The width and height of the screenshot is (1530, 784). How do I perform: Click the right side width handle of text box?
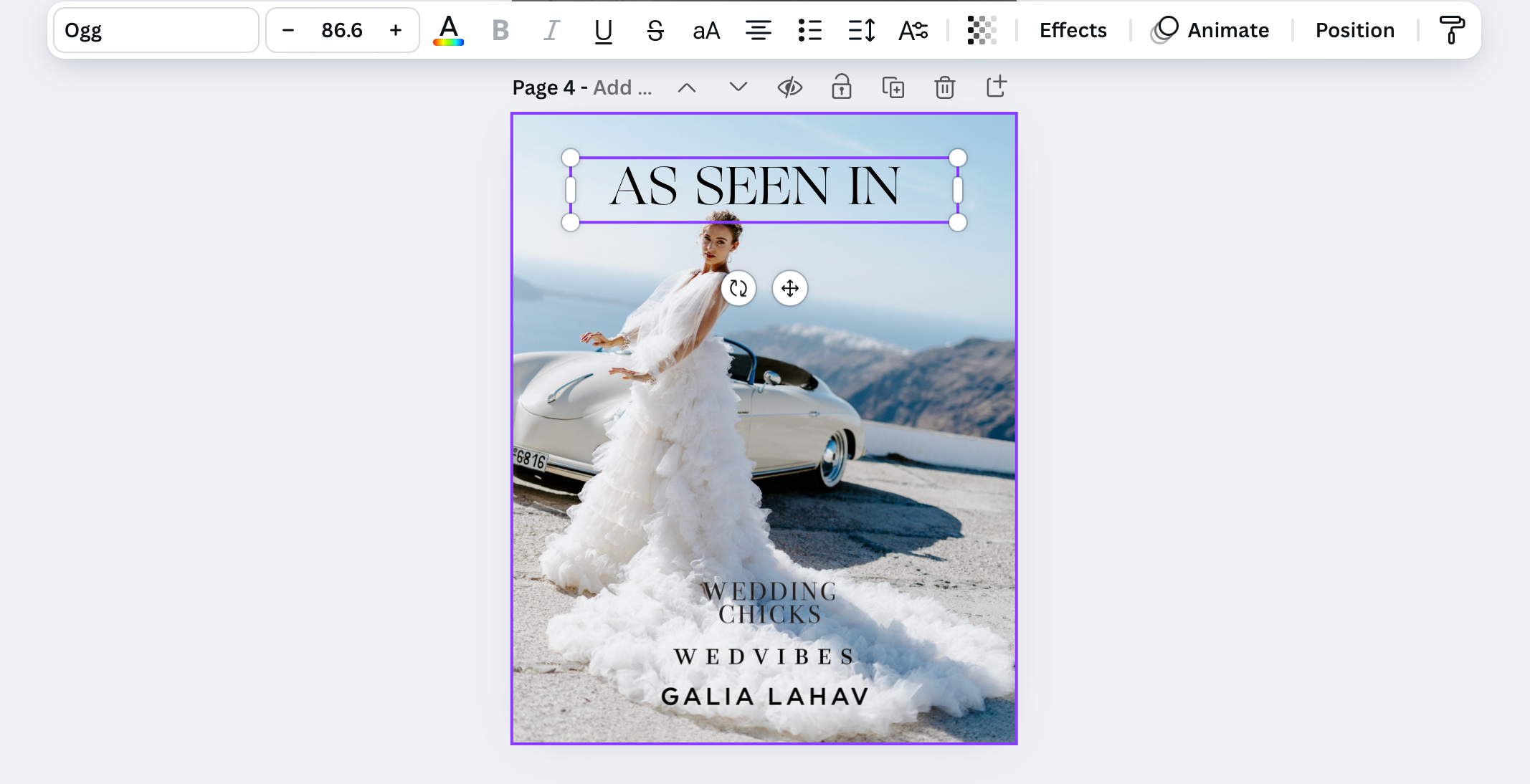click(x=958, y=190)
